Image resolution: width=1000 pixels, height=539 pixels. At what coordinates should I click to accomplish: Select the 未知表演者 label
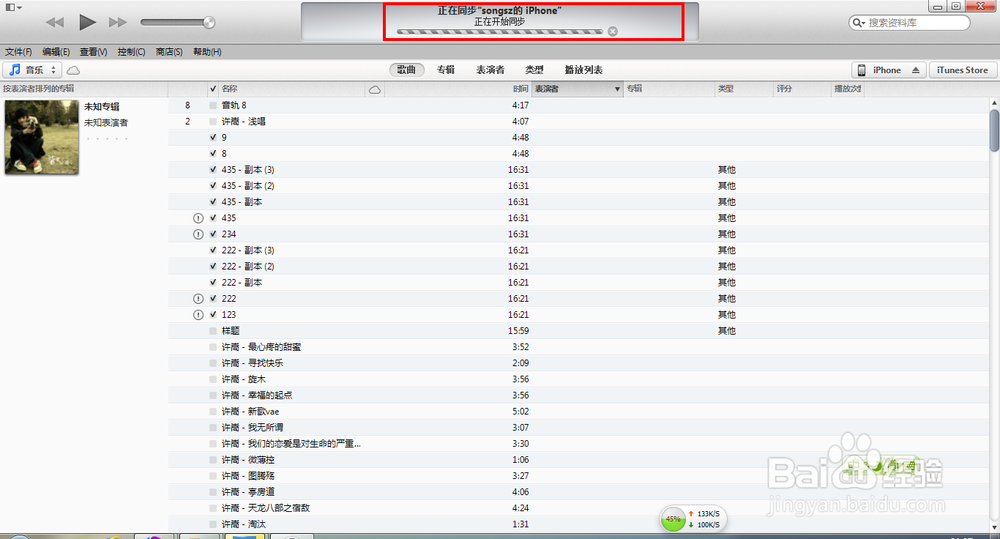(x=106, y=122)
